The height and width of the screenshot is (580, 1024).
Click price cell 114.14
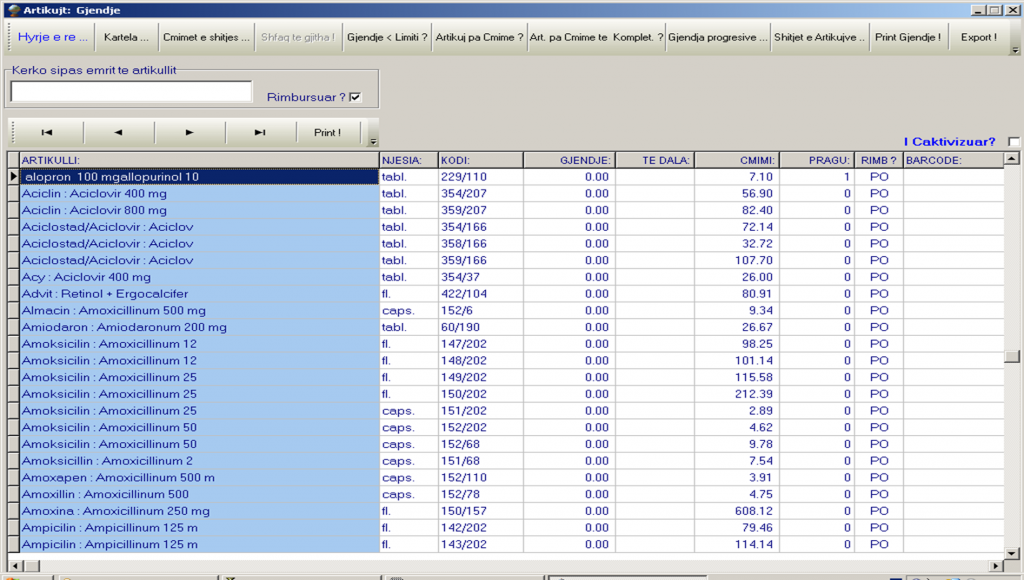click(737, 545)
